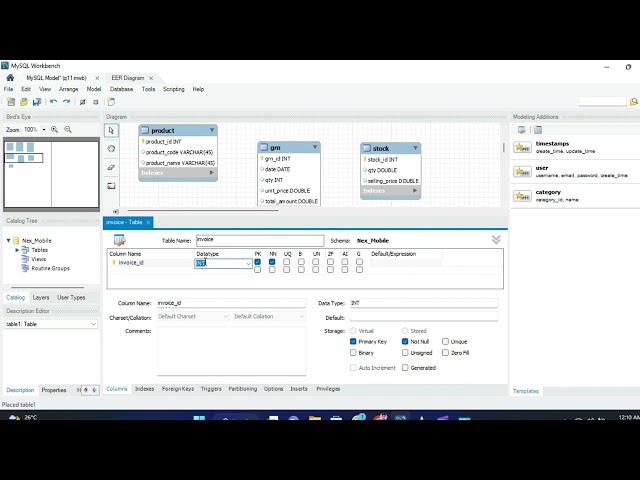Click the Home icon tab
640x480 pixels.
pos(10,78)
